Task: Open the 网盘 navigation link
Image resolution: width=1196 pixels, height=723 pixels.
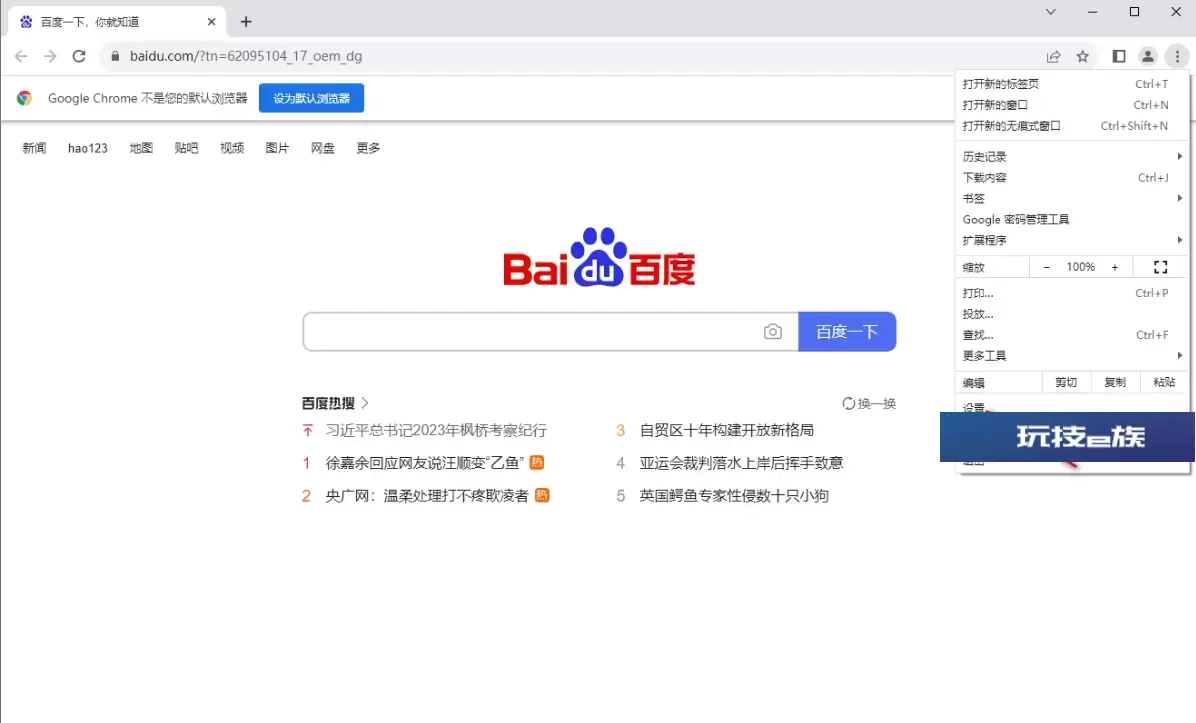Action: (323, 148)
